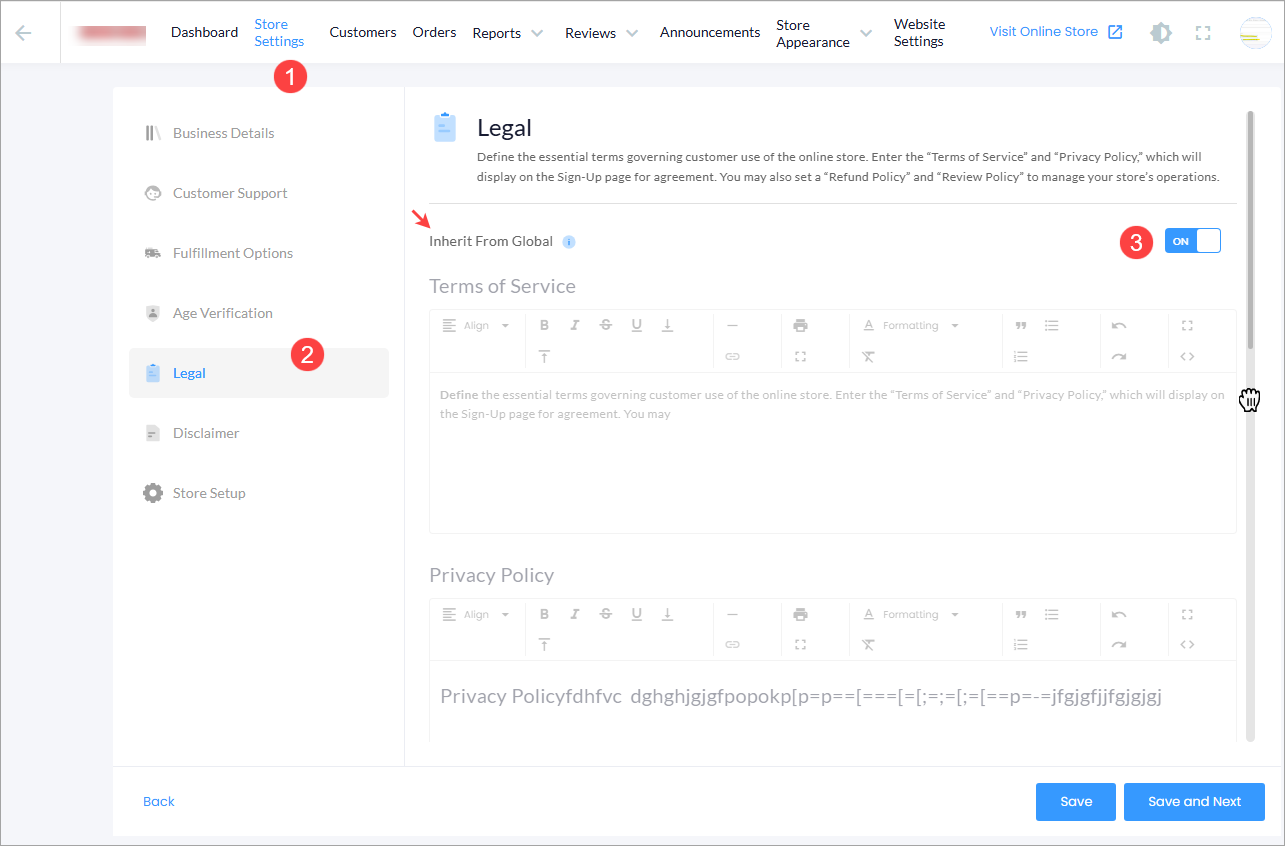Apply underline in Terms of Service editor
Screen dimensions: 1285x846
click(637, 325)
